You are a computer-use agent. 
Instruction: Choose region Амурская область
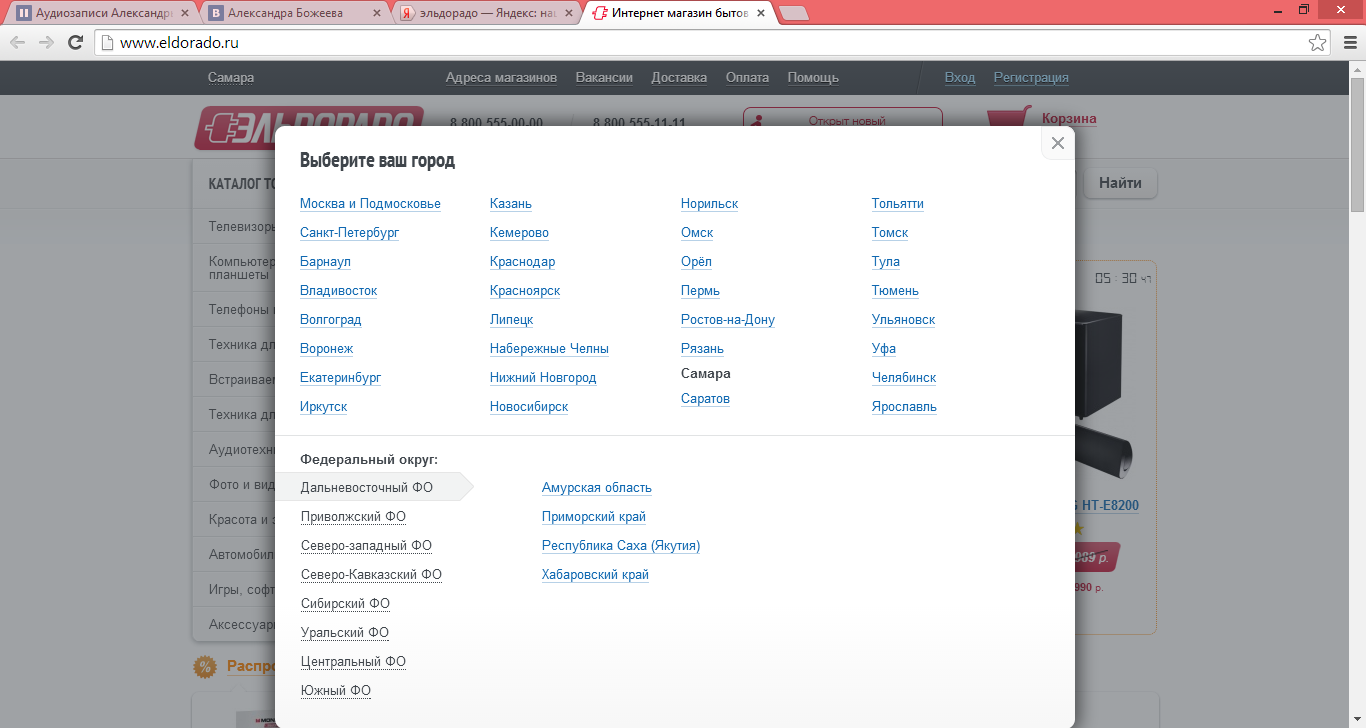pyautogui.click(x=597, y=488)
